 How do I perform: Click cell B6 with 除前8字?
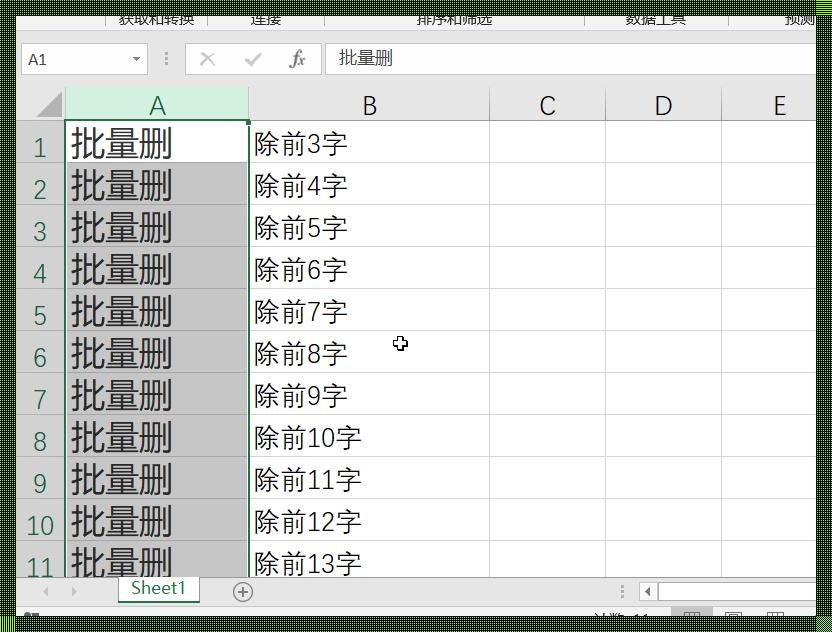tap(369, 352)
